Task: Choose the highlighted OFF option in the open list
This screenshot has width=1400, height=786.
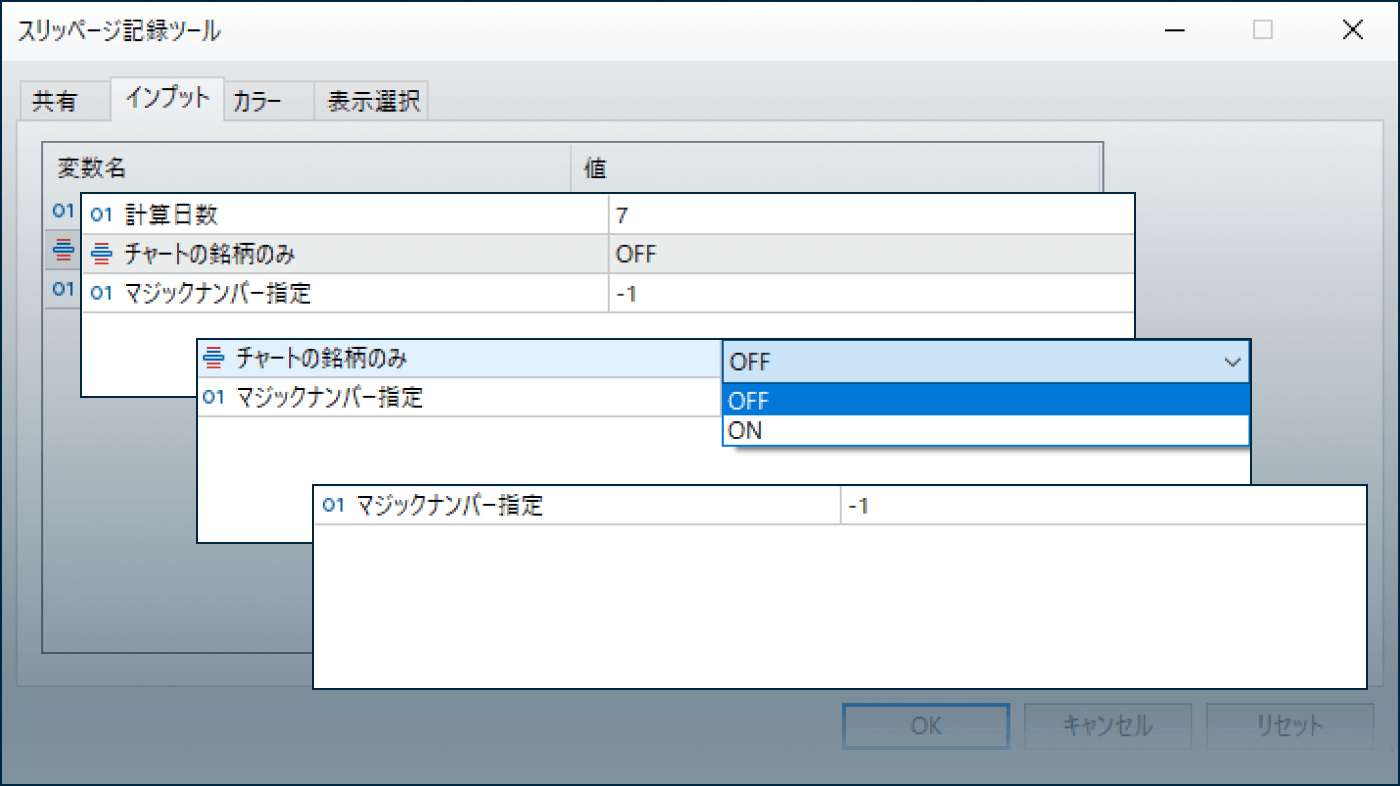Action: click(986, 400)
